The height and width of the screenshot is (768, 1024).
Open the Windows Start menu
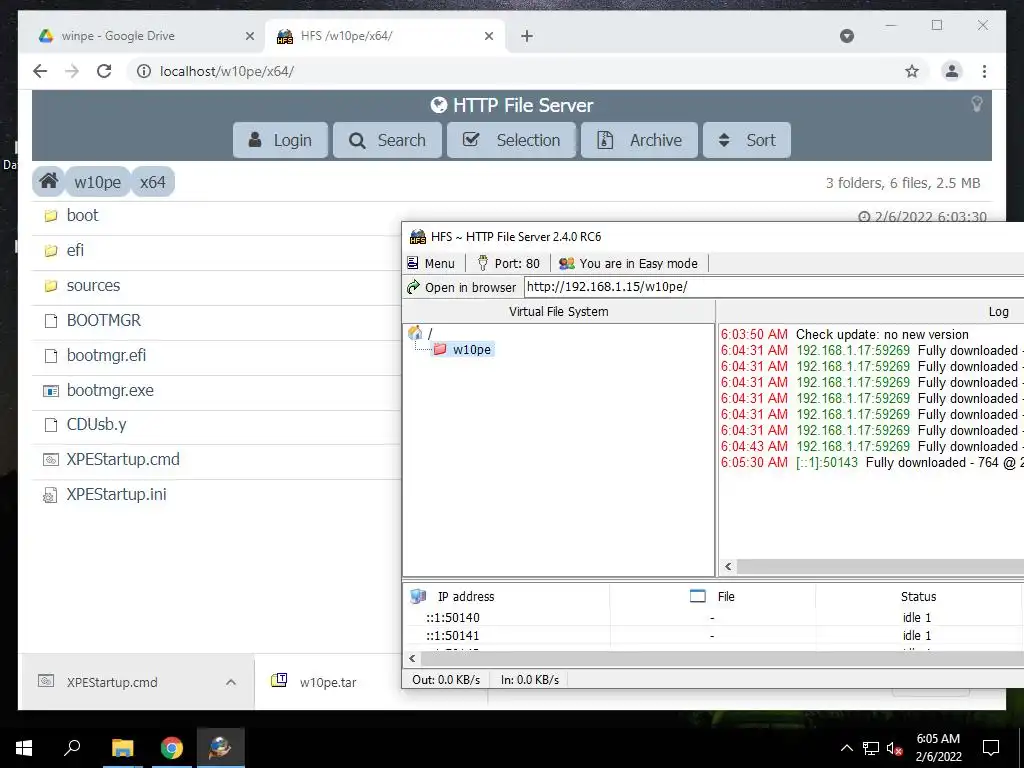click(x=24, y=748)
